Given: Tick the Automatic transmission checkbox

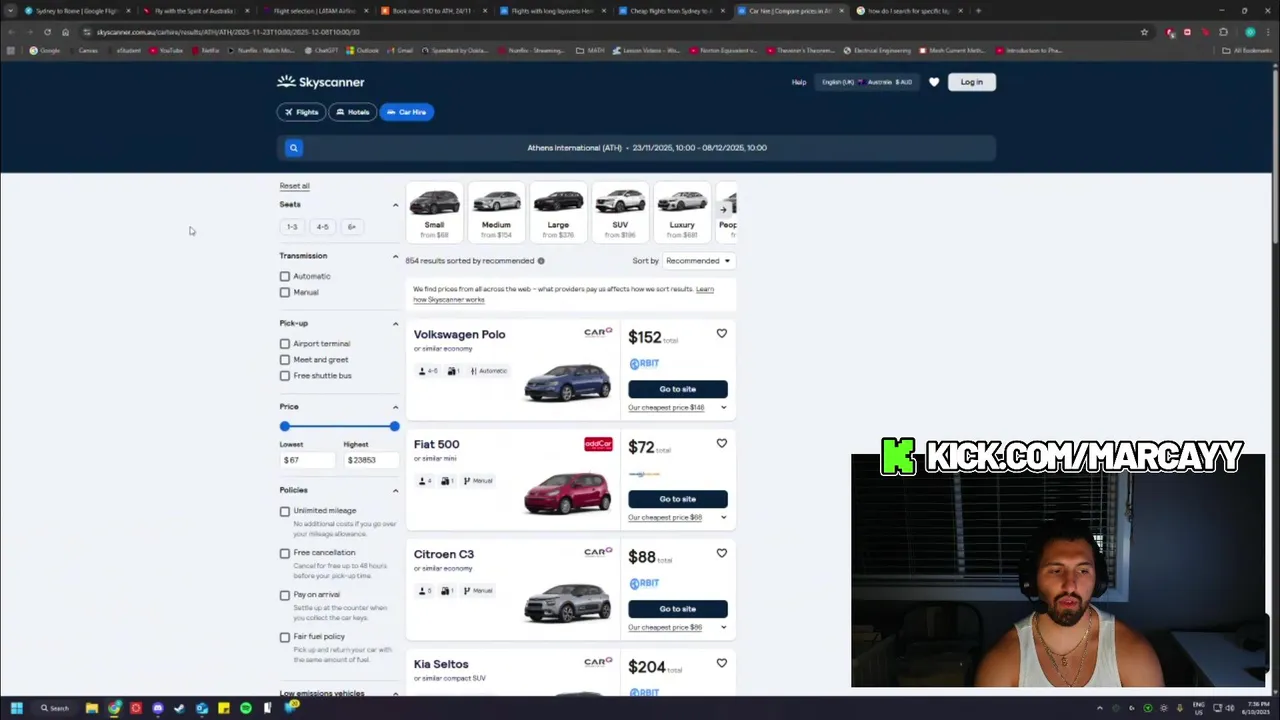Looking at the screenshot, I should pyautogui.click(x=285, y=276).
